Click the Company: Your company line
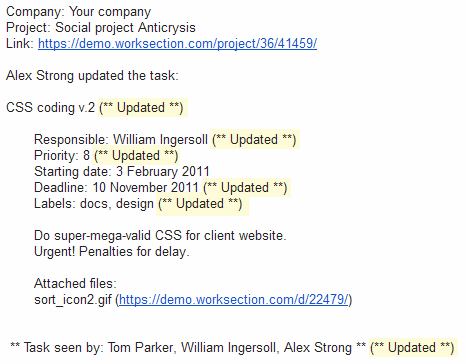 coord(79,12)
